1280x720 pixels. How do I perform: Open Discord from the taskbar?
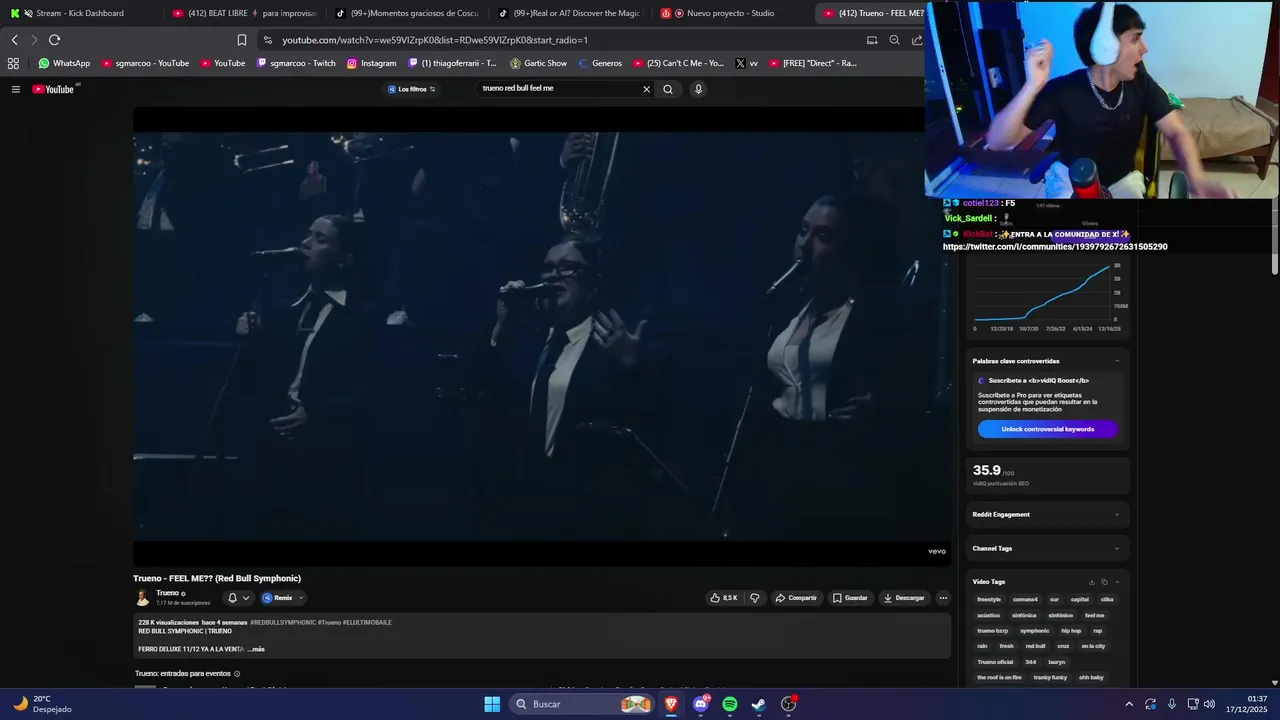point(701,704)
